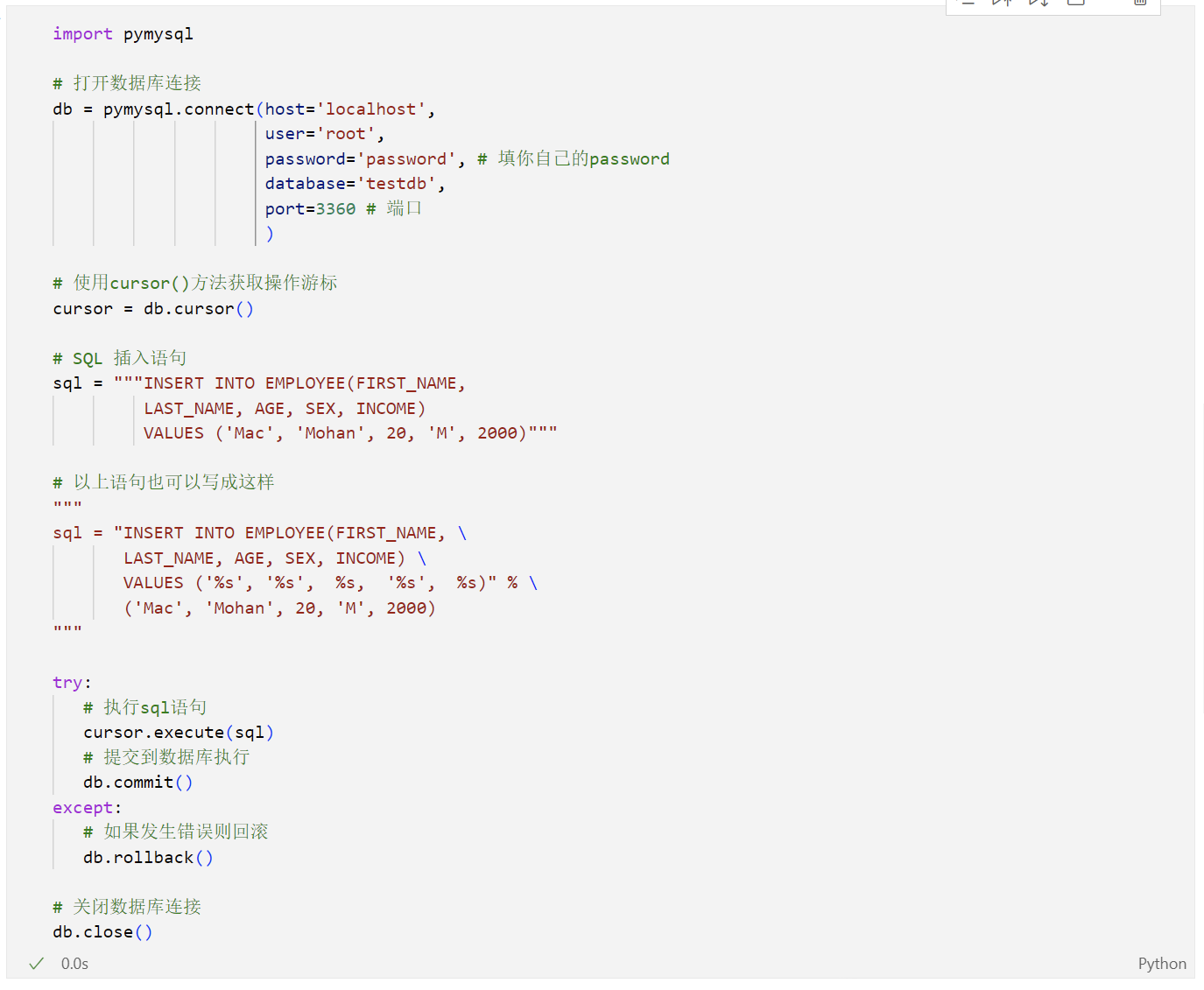The width and height of the screenshot is (1204, 990).
Task: Click the try: keyword
Action: 68,682
